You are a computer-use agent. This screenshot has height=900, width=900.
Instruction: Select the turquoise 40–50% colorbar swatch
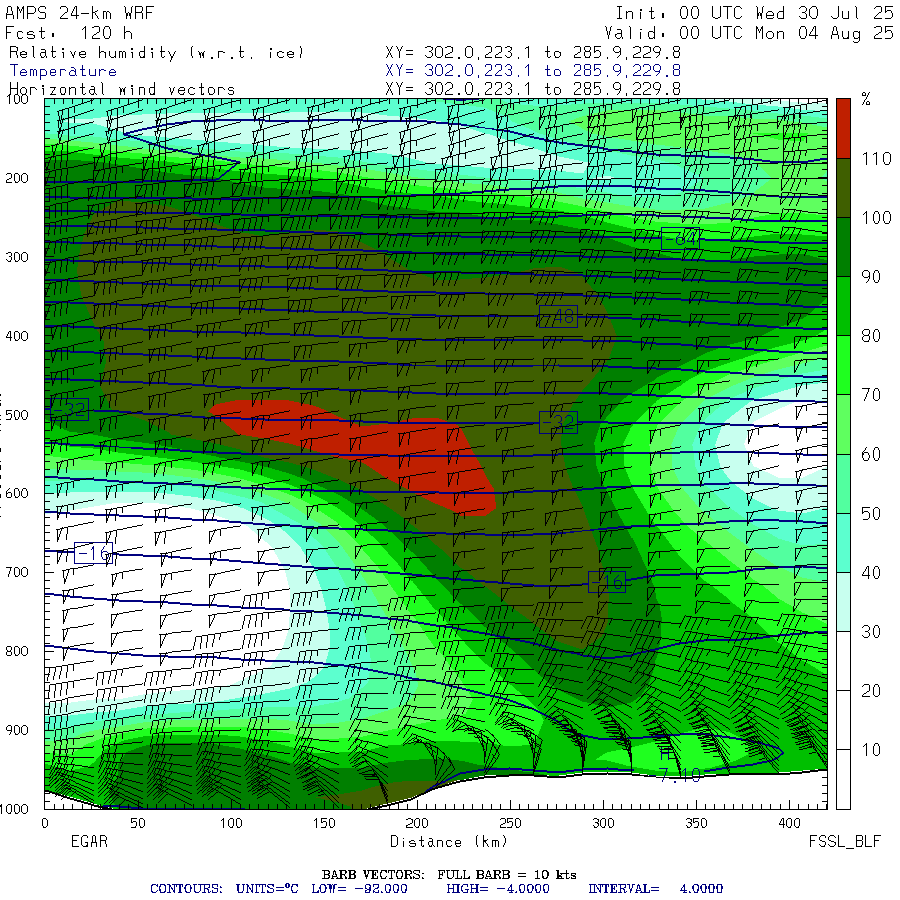[843, 542]
